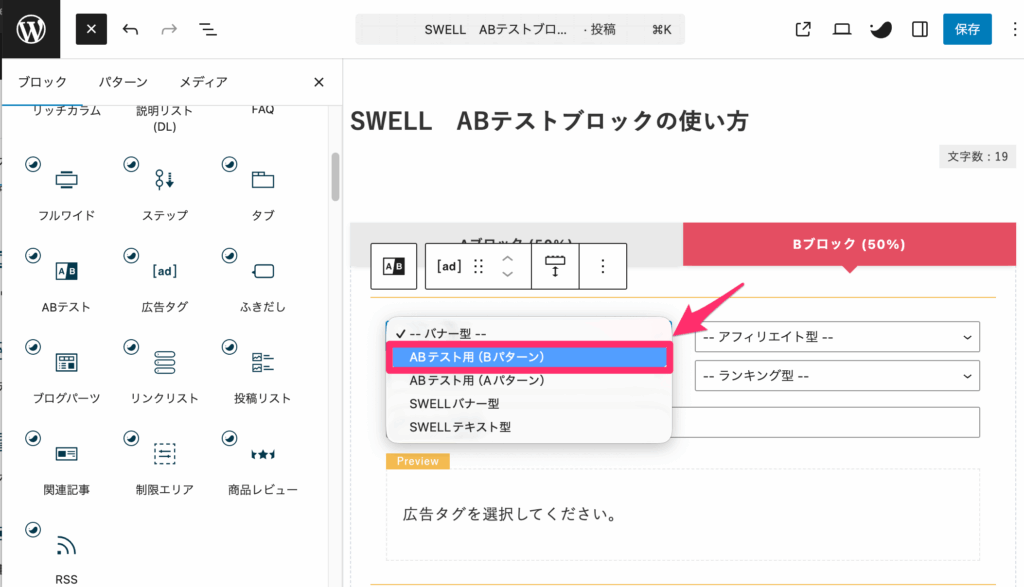This screenshot has height=587, width=1024.
Task: Open the ランキング型 dropdown
Action: tap(836, 375)
